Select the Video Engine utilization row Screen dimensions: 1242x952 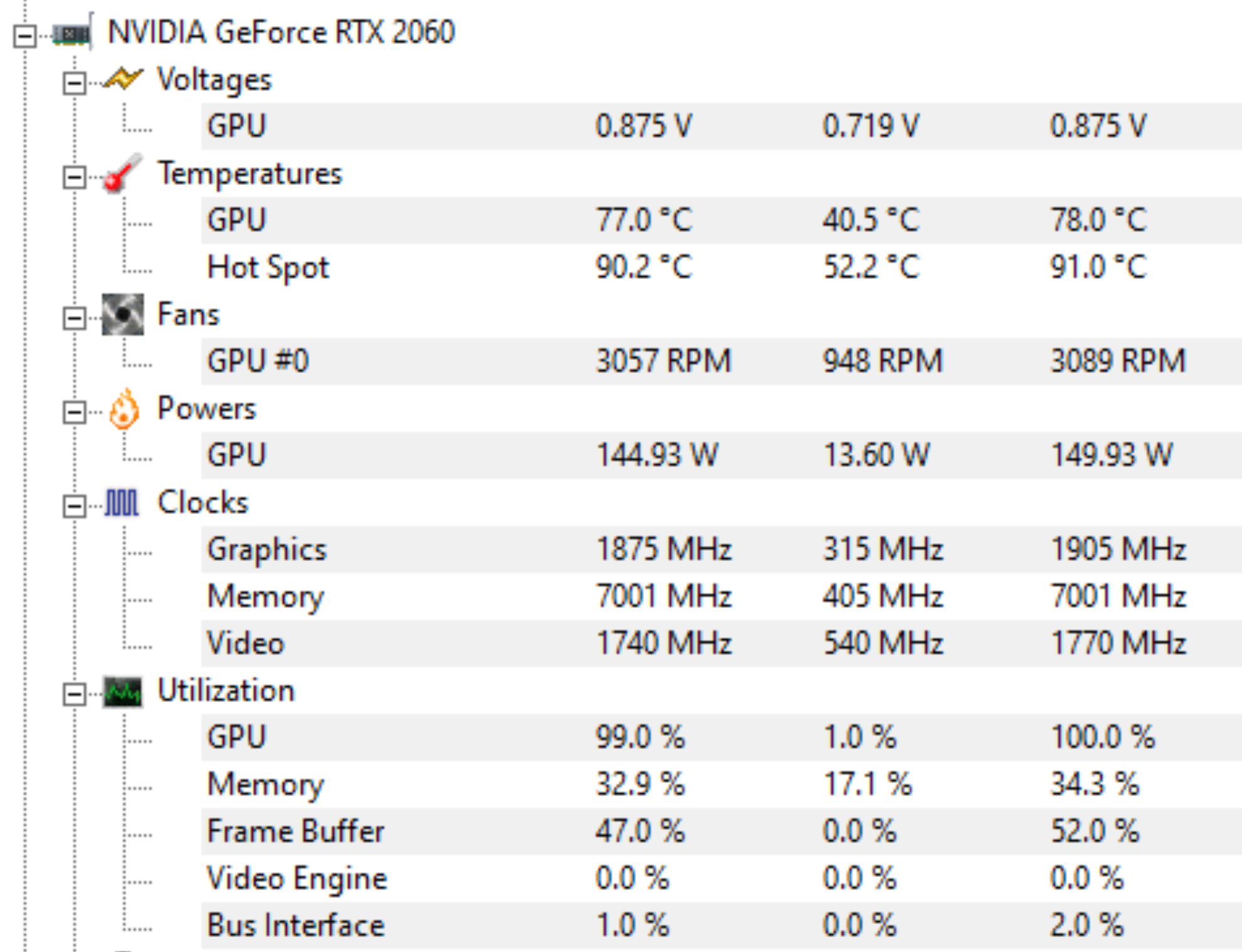(721, 878)
